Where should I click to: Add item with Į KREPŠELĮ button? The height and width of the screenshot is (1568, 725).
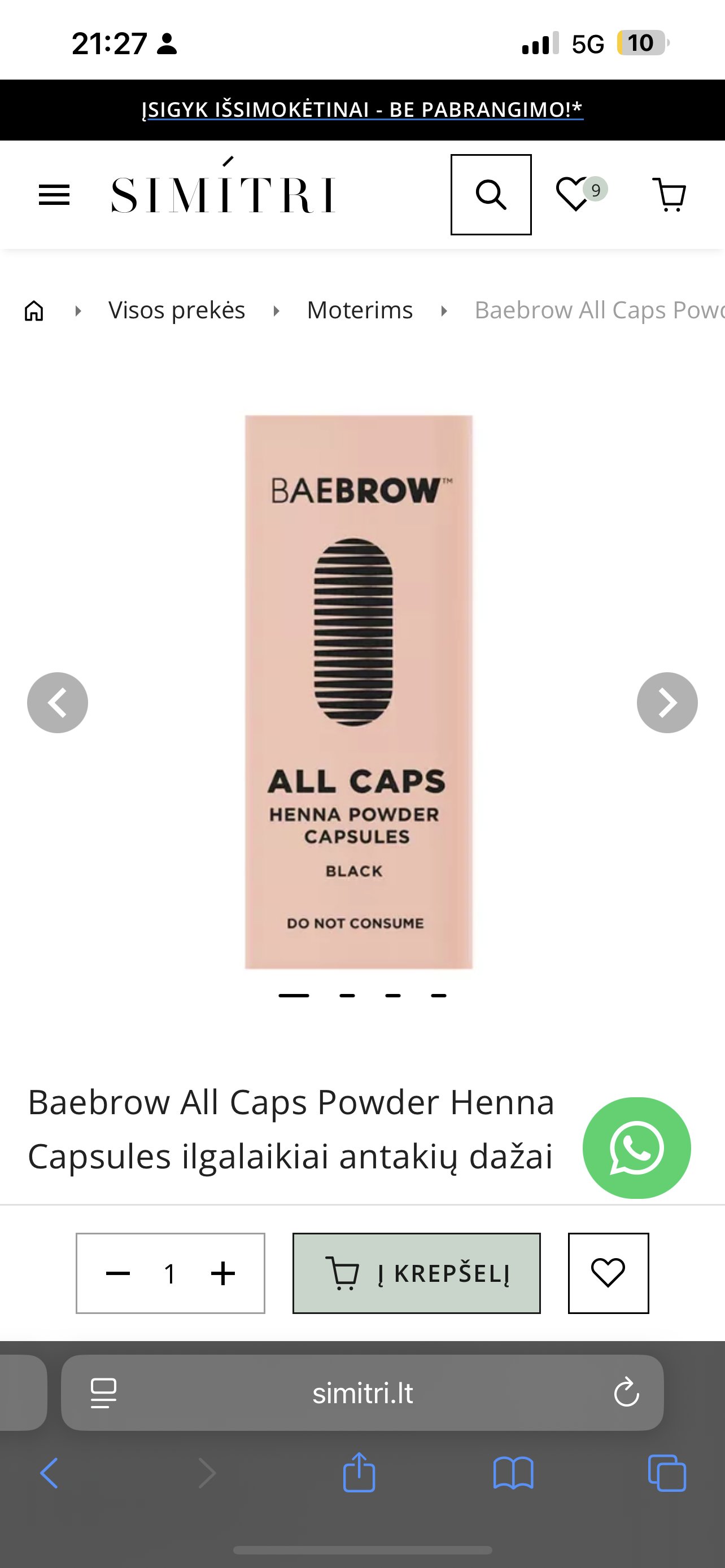pyautogui.click(x=416, y=1273)
